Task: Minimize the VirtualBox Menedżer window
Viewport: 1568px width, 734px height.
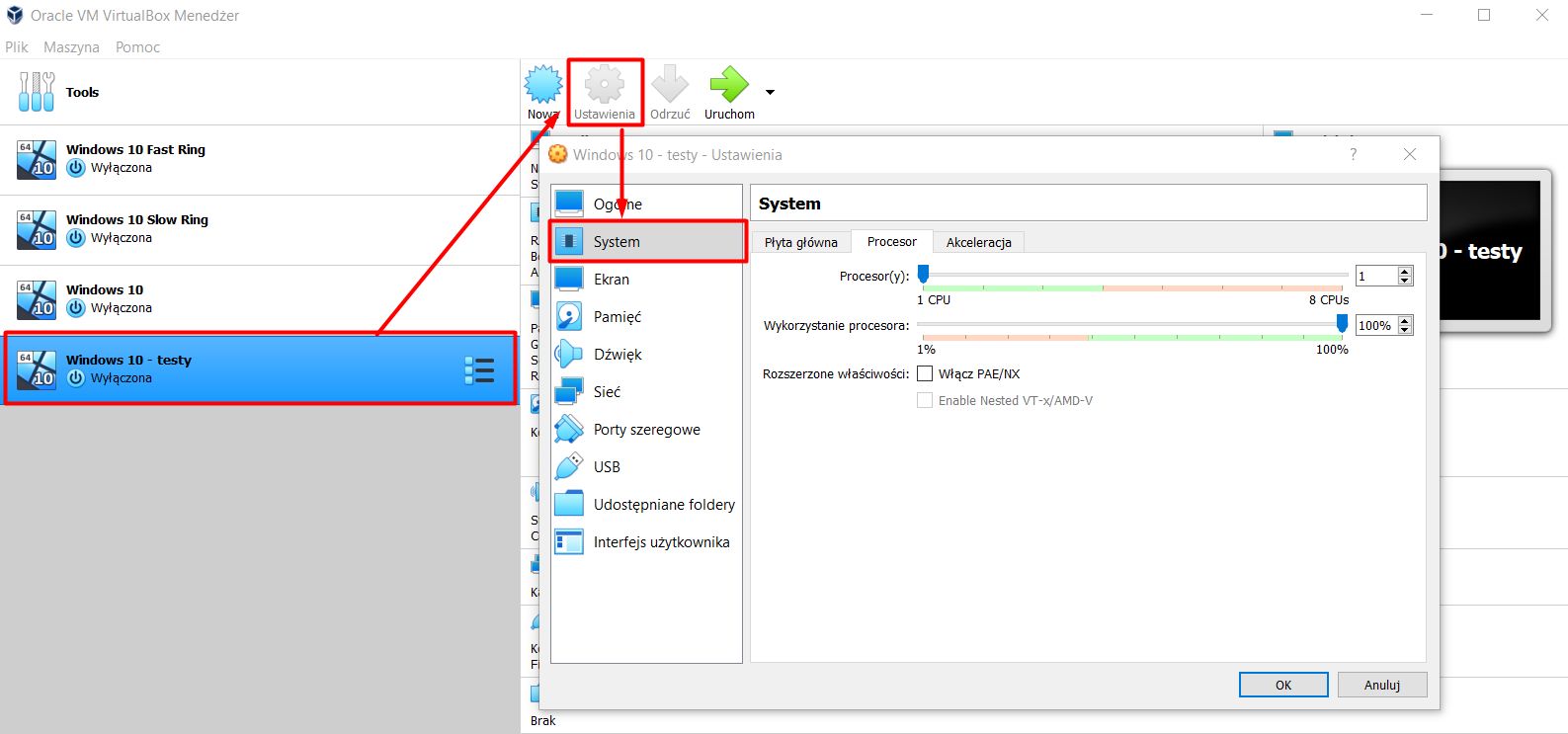Action: click(1428, 15)
